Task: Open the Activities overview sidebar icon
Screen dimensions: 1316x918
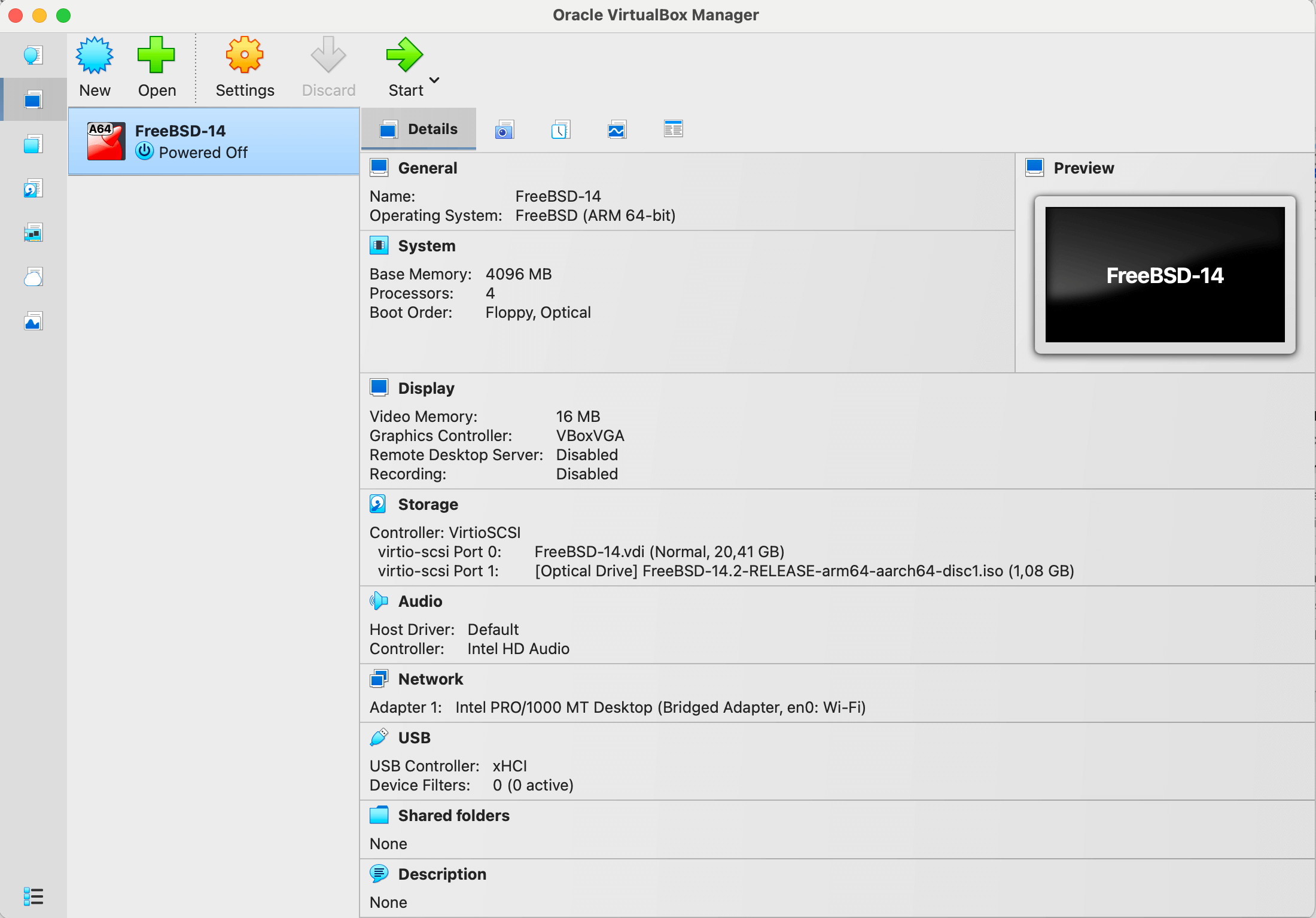Action: (x=33, y=321)
